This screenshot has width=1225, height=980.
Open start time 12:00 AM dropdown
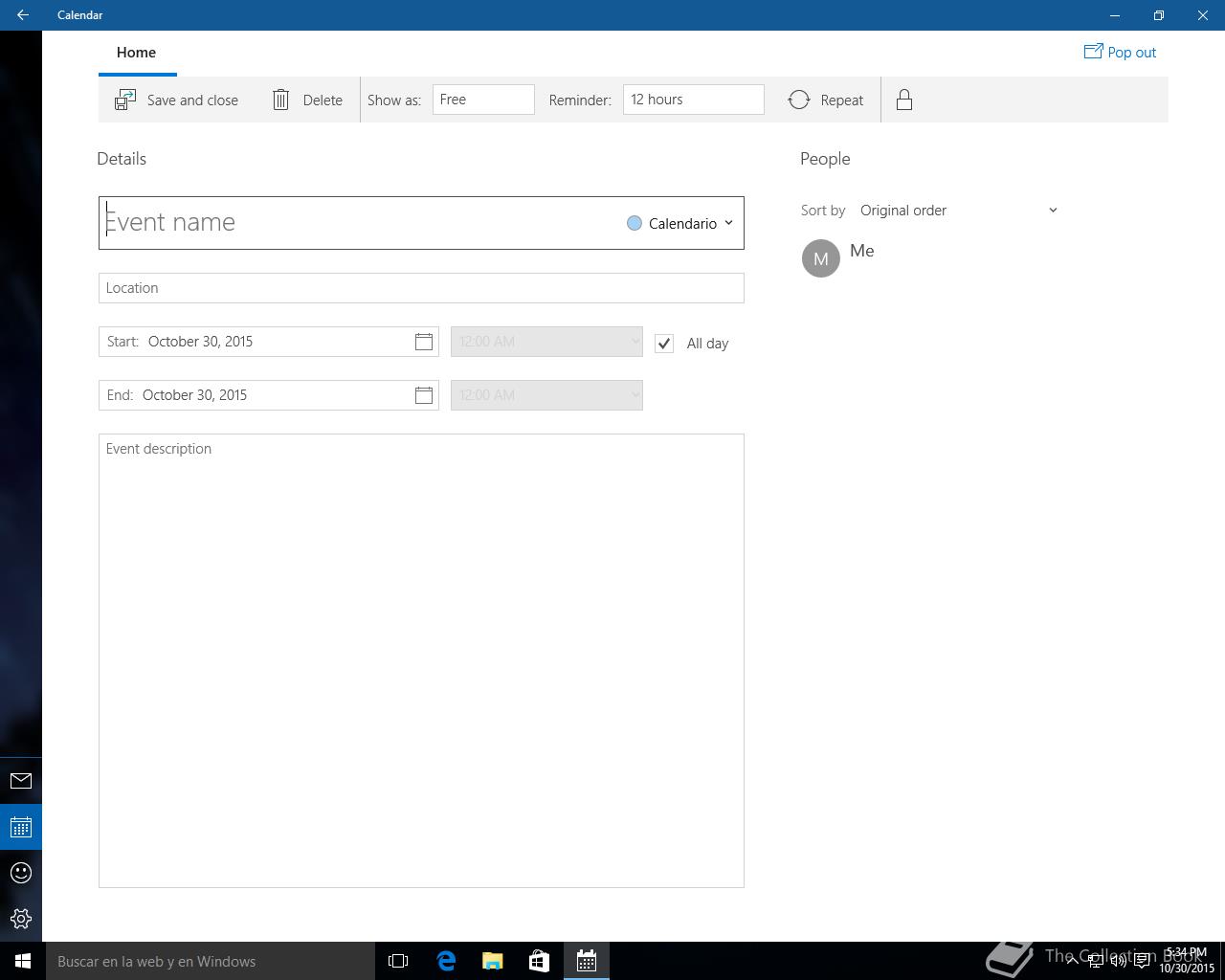click(x=546, y=342)
